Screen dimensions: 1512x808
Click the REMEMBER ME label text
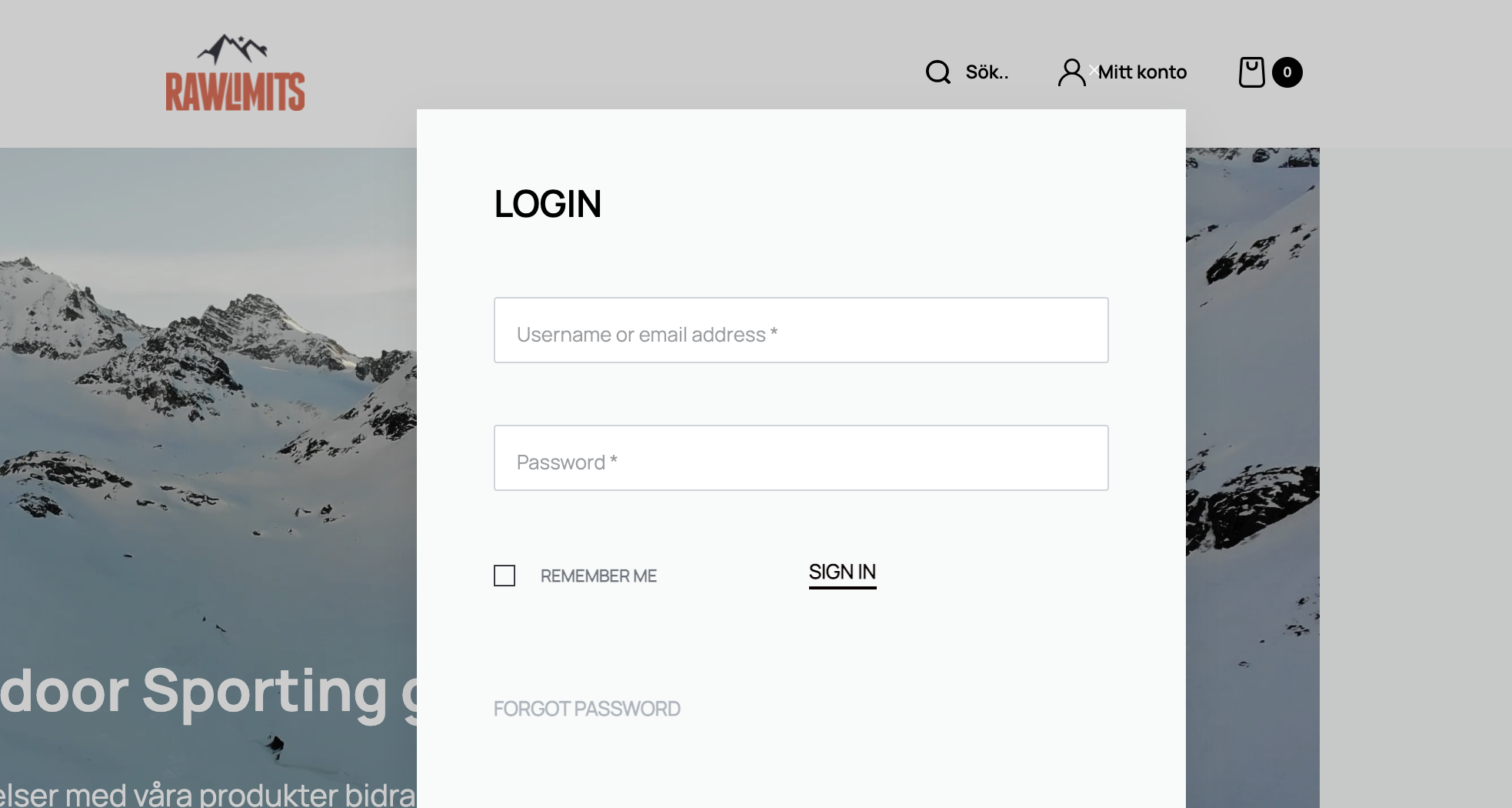598,576
